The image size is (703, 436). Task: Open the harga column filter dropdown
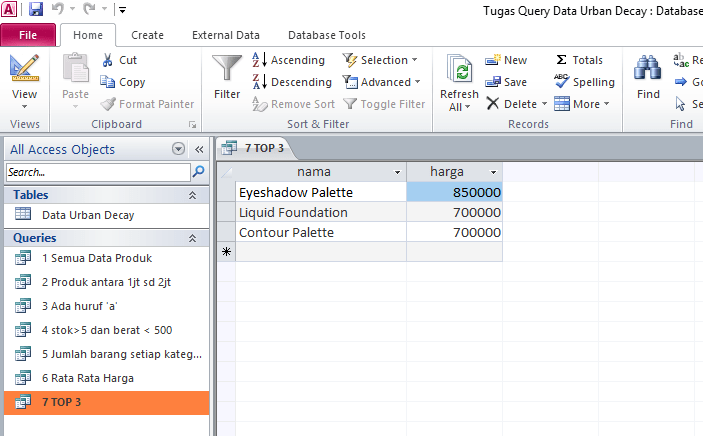(x=493, y=172)
